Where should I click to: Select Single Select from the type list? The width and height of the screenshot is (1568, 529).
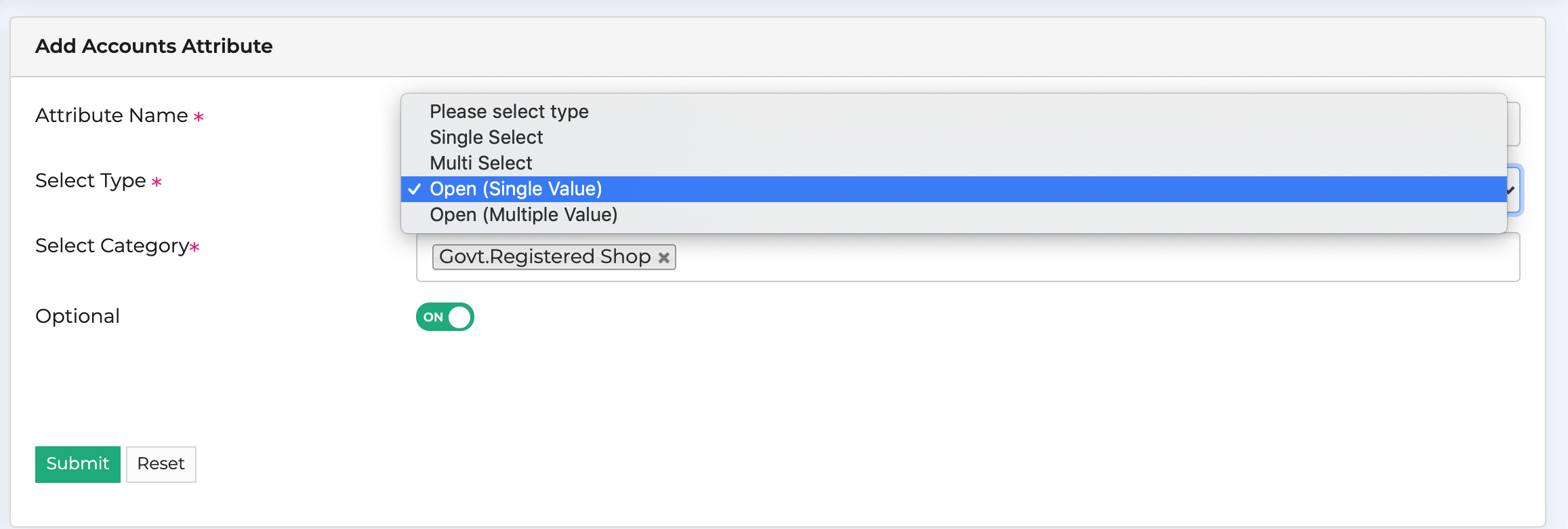486,137
